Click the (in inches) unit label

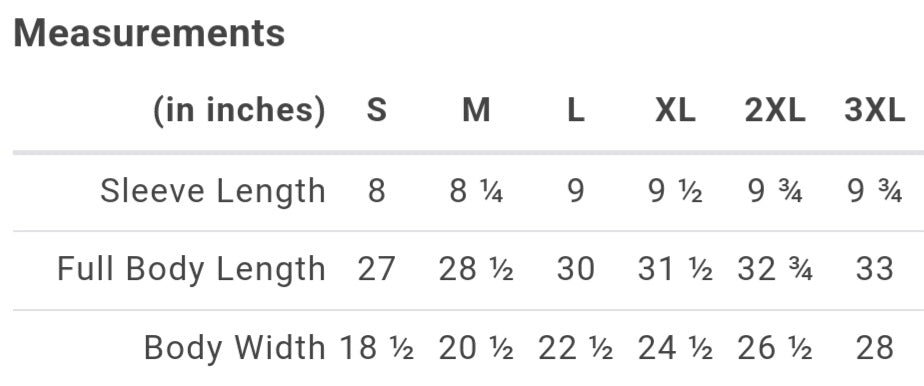(239, 111)
